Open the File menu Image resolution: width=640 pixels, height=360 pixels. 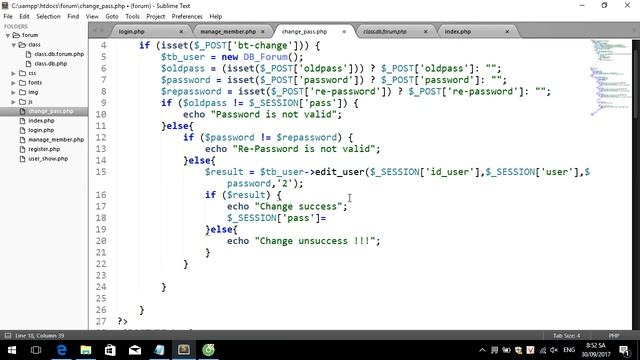point(8,17)
